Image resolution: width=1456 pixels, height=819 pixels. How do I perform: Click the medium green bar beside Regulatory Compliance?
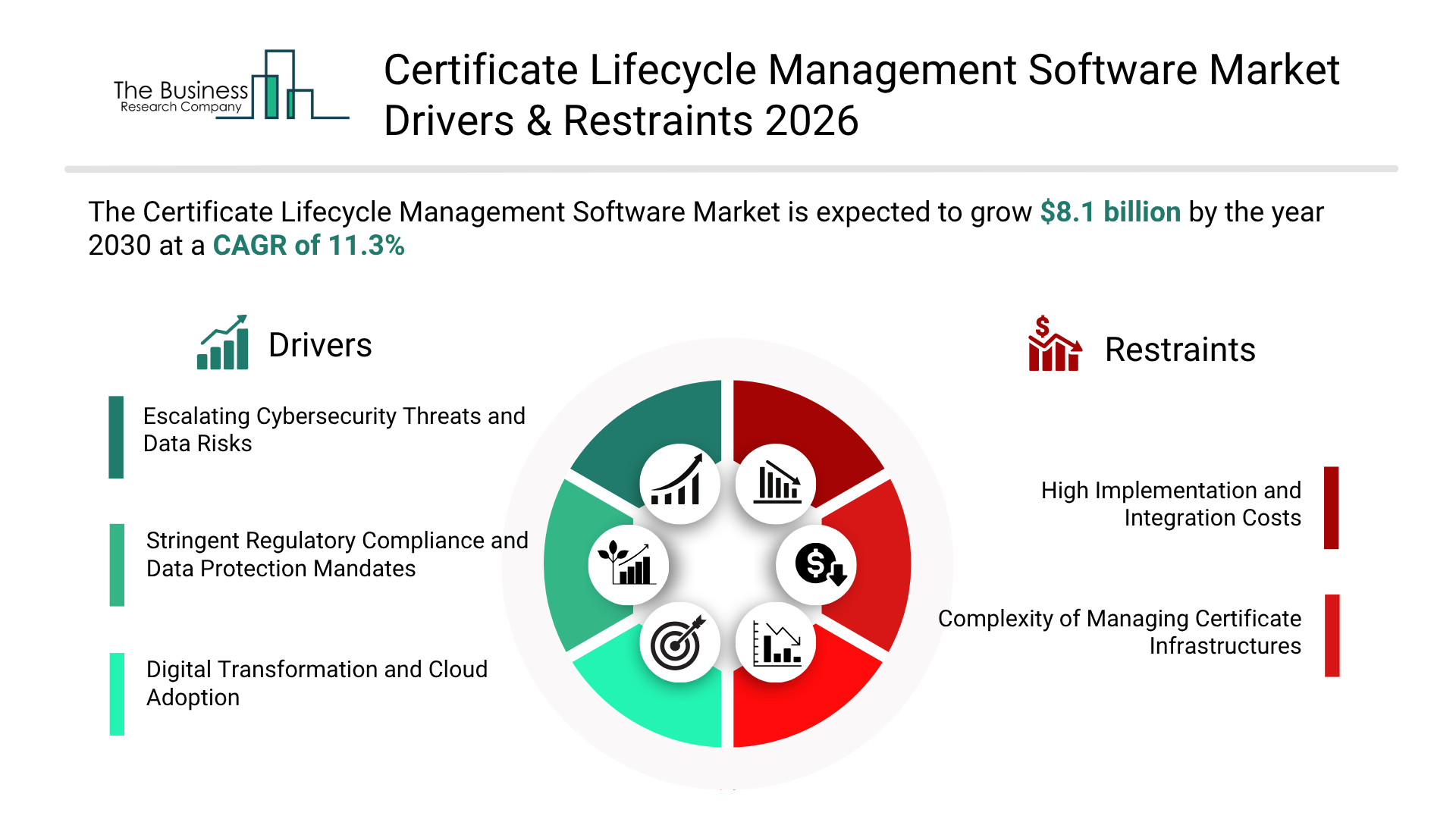[x=117, y=565]
